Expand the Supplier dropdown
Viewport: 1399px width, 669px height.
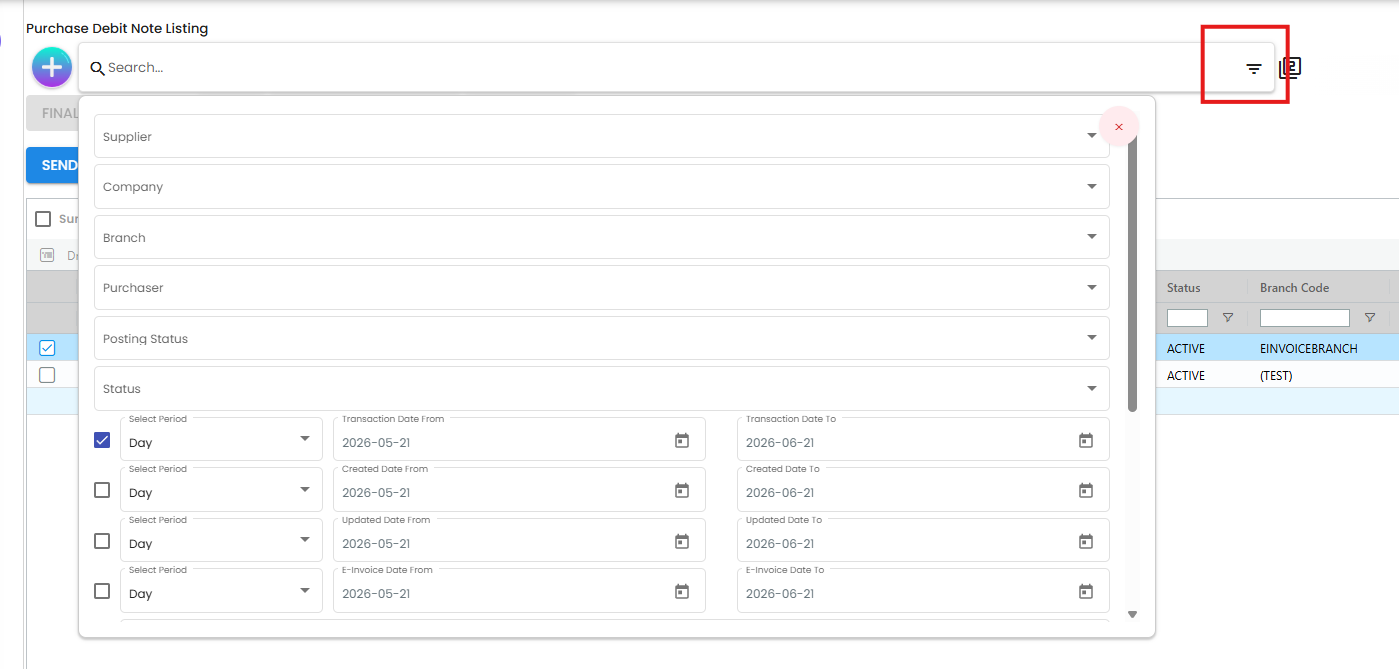coord(602,136)
